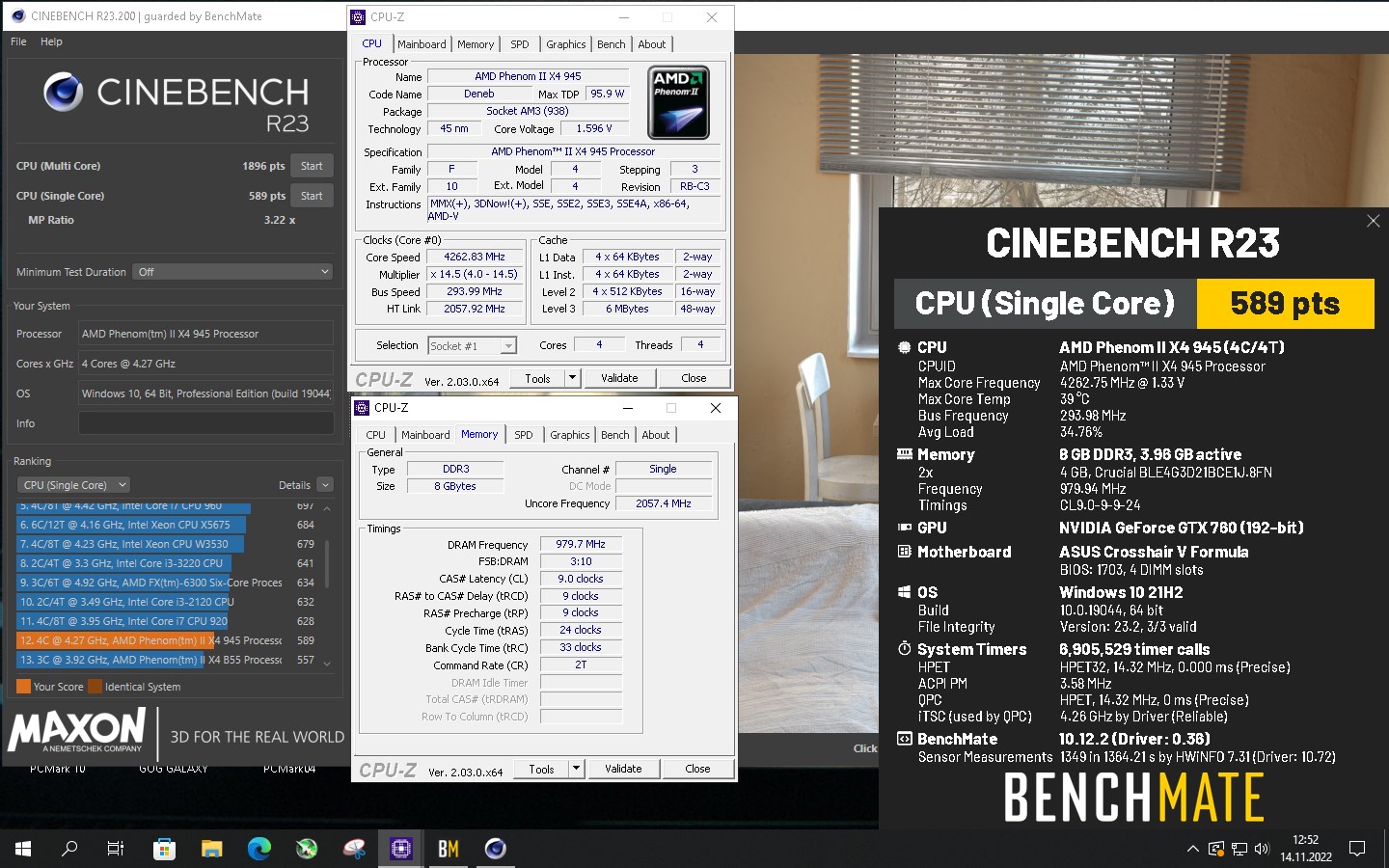1389x868 pixels.
Task: Select ranking row Intel Core i3-3220 CPU
Action: [x=166, y=563]
